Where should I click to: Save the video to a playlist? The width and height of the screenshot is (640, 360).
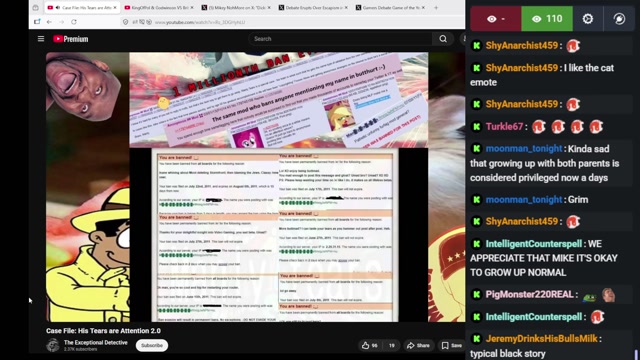[x=451, y=345]
